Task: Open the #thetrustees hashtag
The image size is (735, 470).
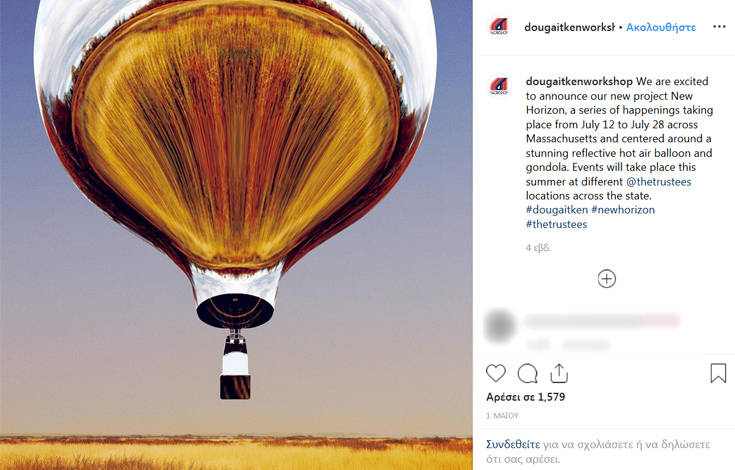Action: (x=556, y=224)
